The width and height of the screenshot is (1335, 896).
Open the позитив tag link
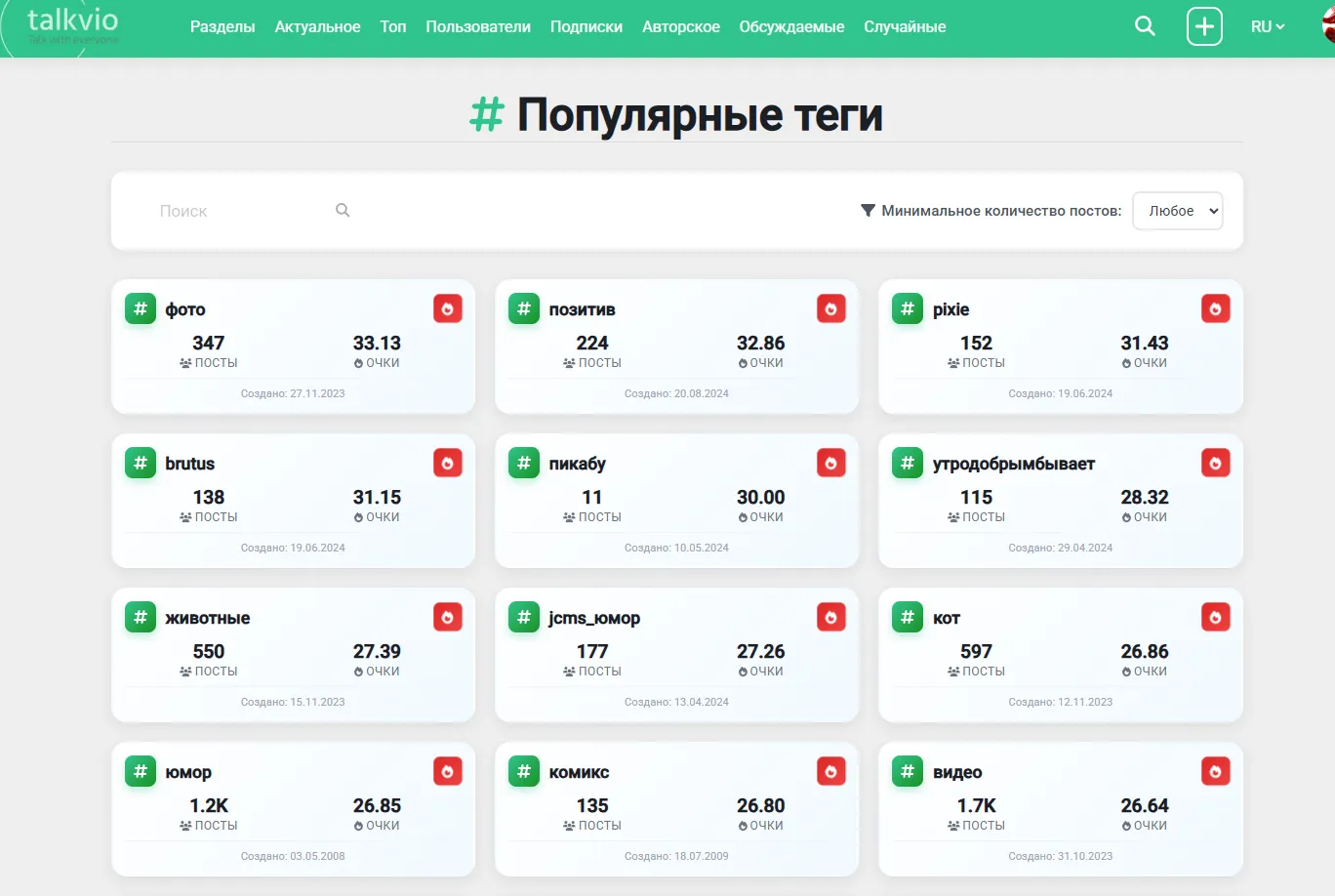(583, 309)
